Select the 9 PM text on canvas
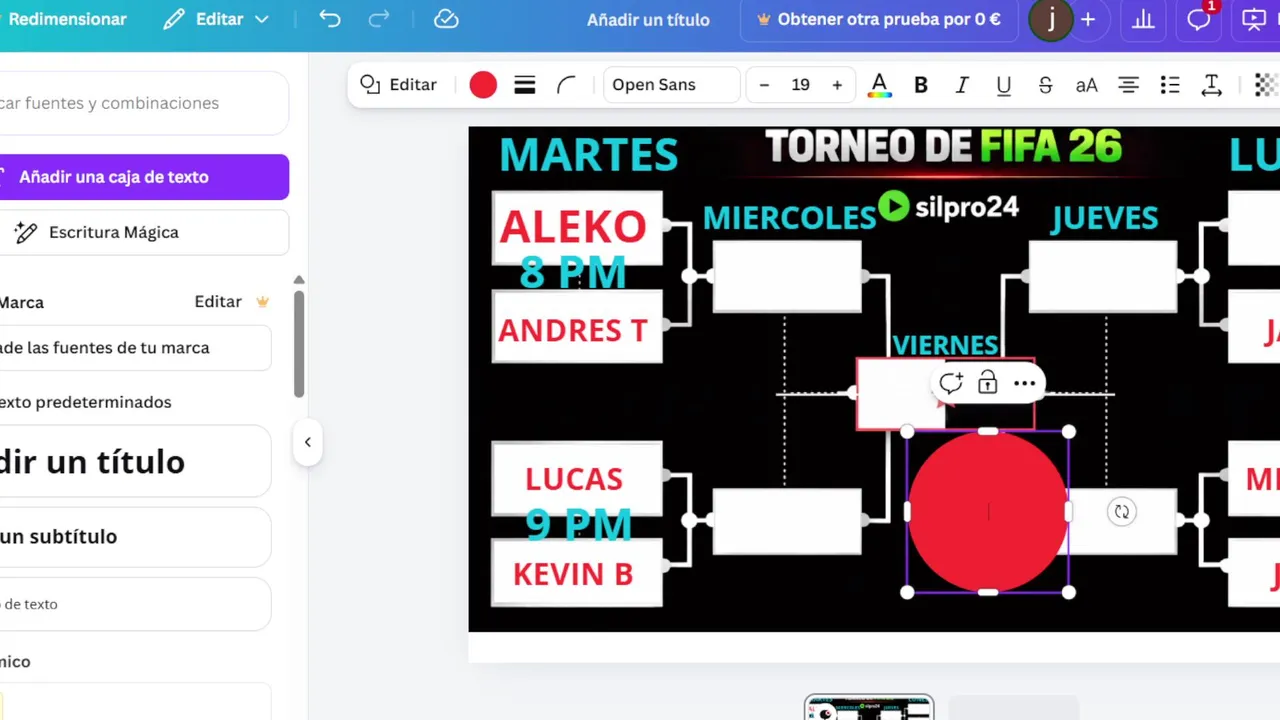1280x720 pixels. (x=578, y=524)
